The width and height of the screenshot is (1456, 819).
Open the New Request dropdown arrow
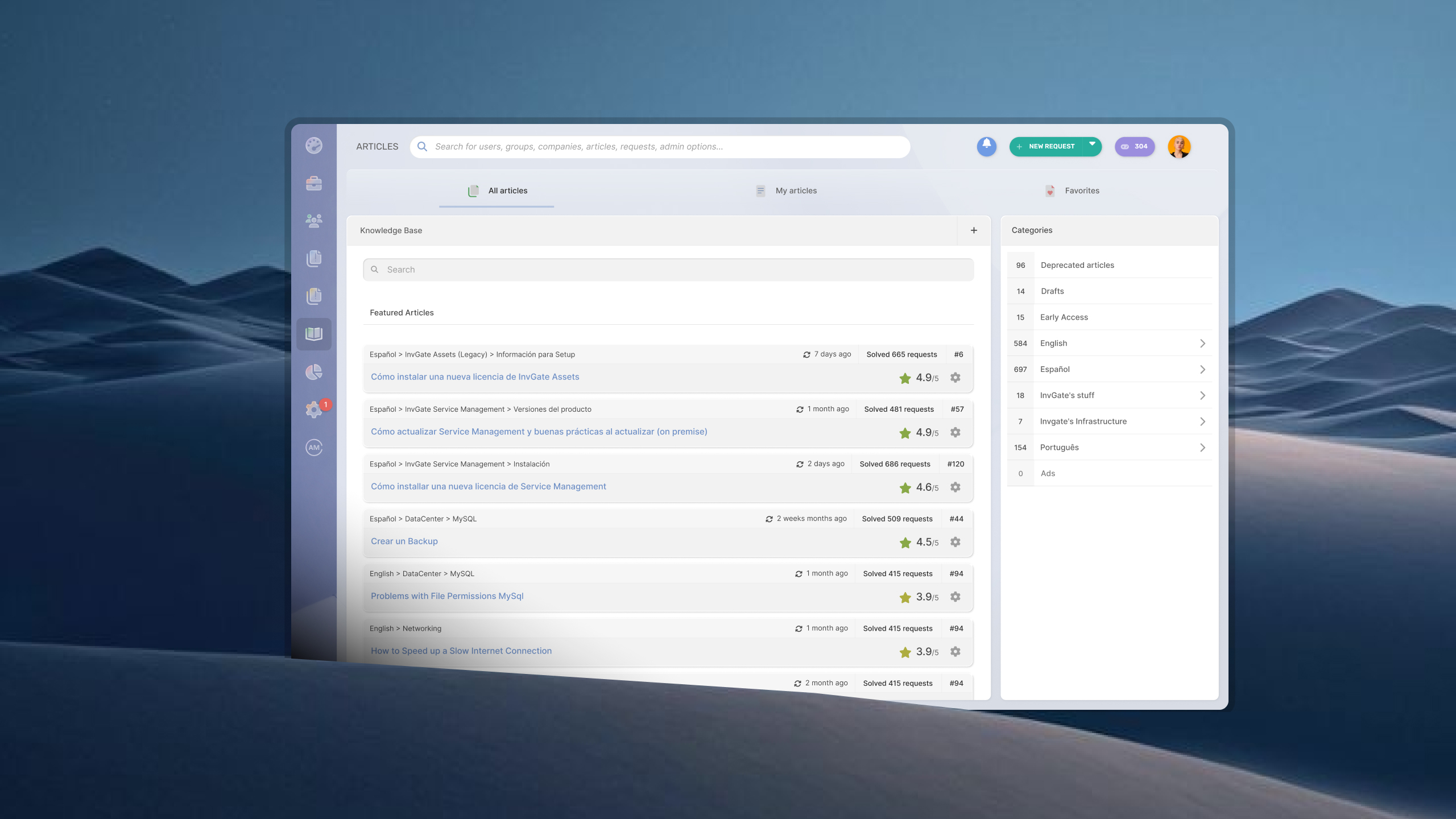[1092, 144]
